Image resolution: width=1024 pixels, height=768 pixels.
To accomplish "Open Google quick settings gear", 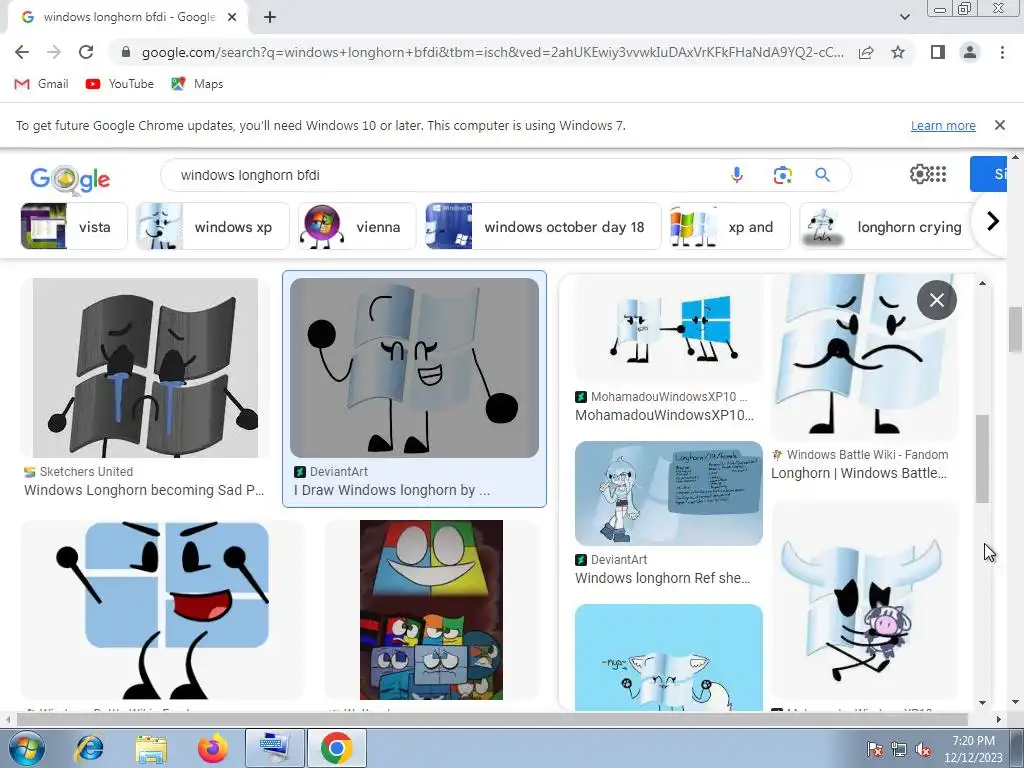I will tap(920, 174).
